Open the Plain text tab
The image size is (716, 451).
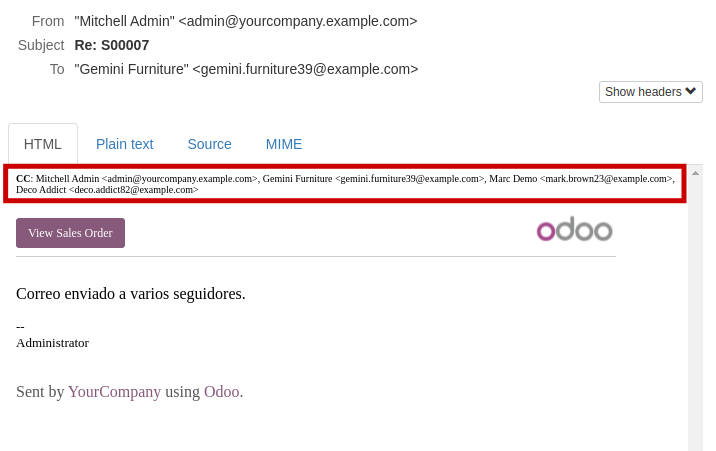(x=124, y=144)
